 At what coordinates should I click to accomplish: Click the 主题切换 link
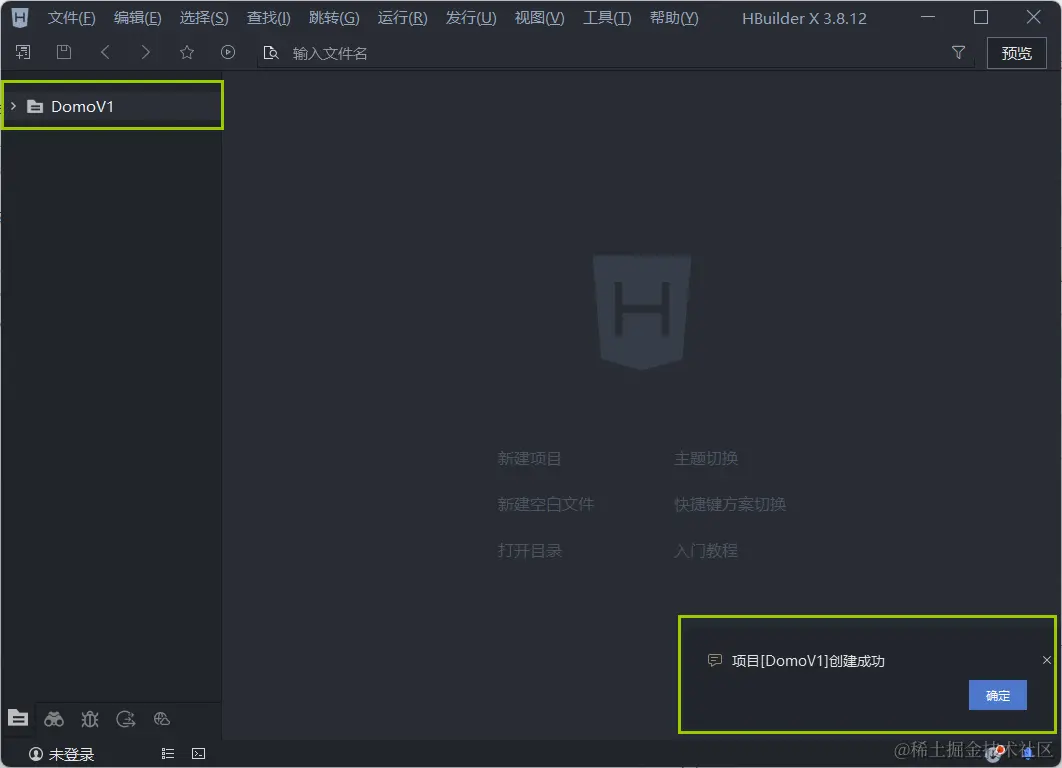coord(706,458)
